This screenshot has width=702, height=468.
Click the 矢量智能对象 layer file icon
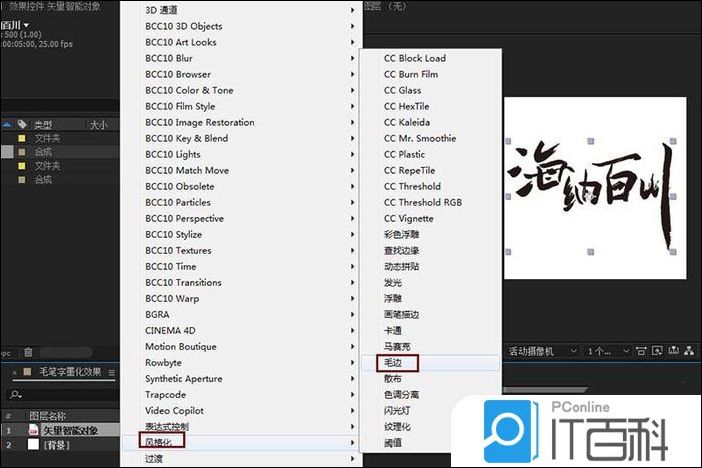[33, 430]
